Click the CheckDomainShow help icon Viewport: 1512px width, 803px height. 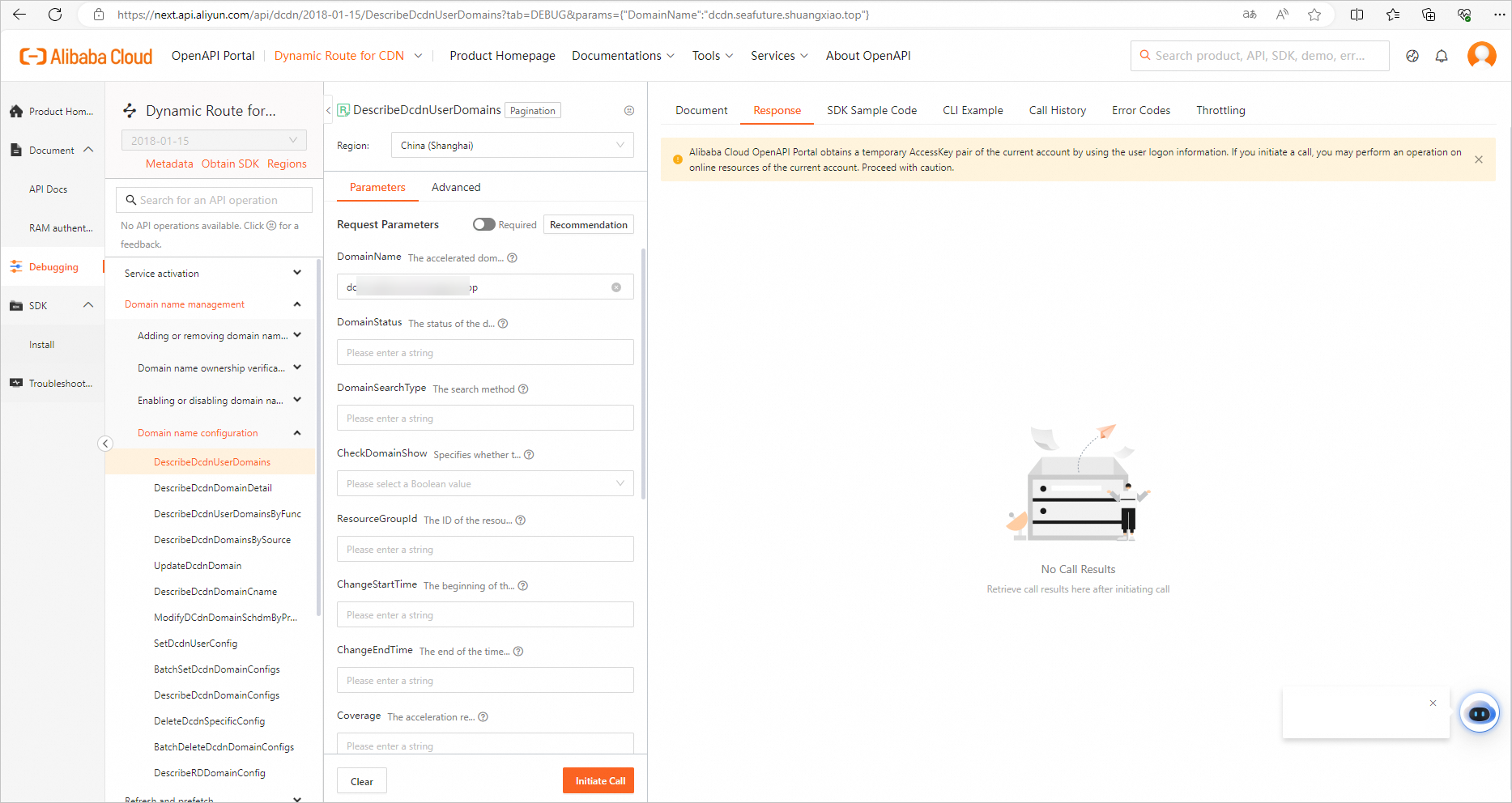point(529,455)
